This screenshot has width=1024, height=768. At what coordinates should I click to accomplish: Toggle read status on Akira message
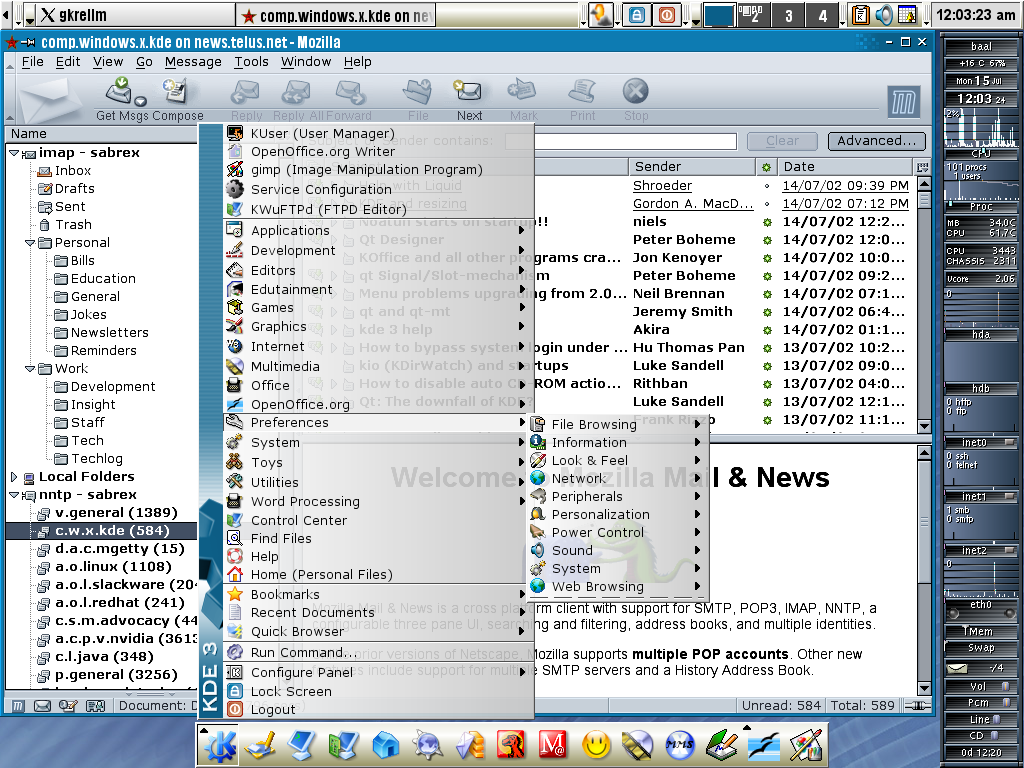[767, 330]
